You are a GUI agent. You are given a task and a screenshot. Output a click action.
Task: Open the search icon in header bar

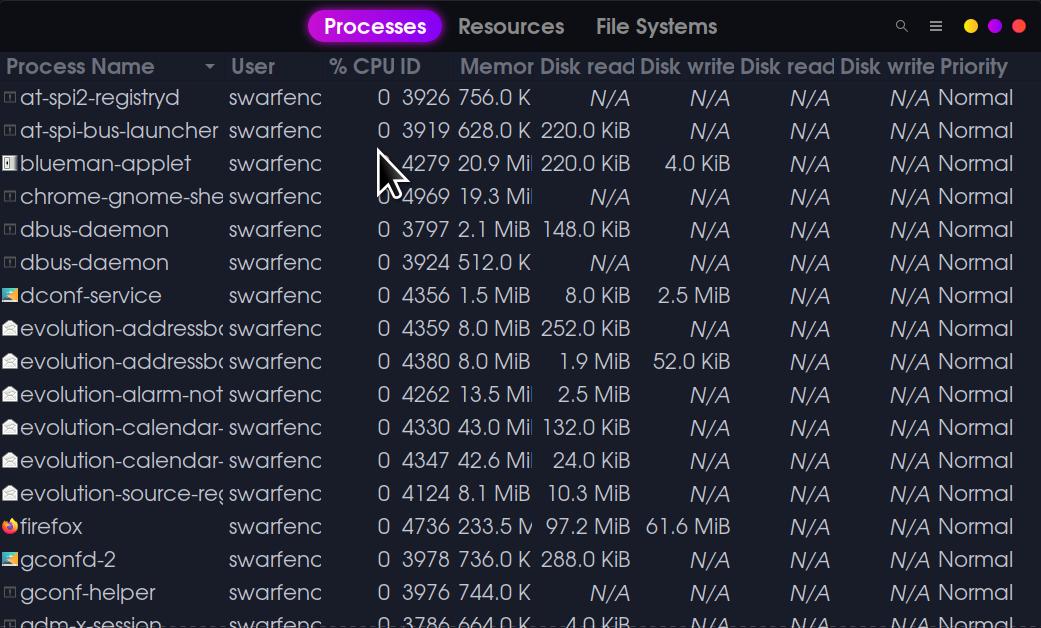coord(901,27)
